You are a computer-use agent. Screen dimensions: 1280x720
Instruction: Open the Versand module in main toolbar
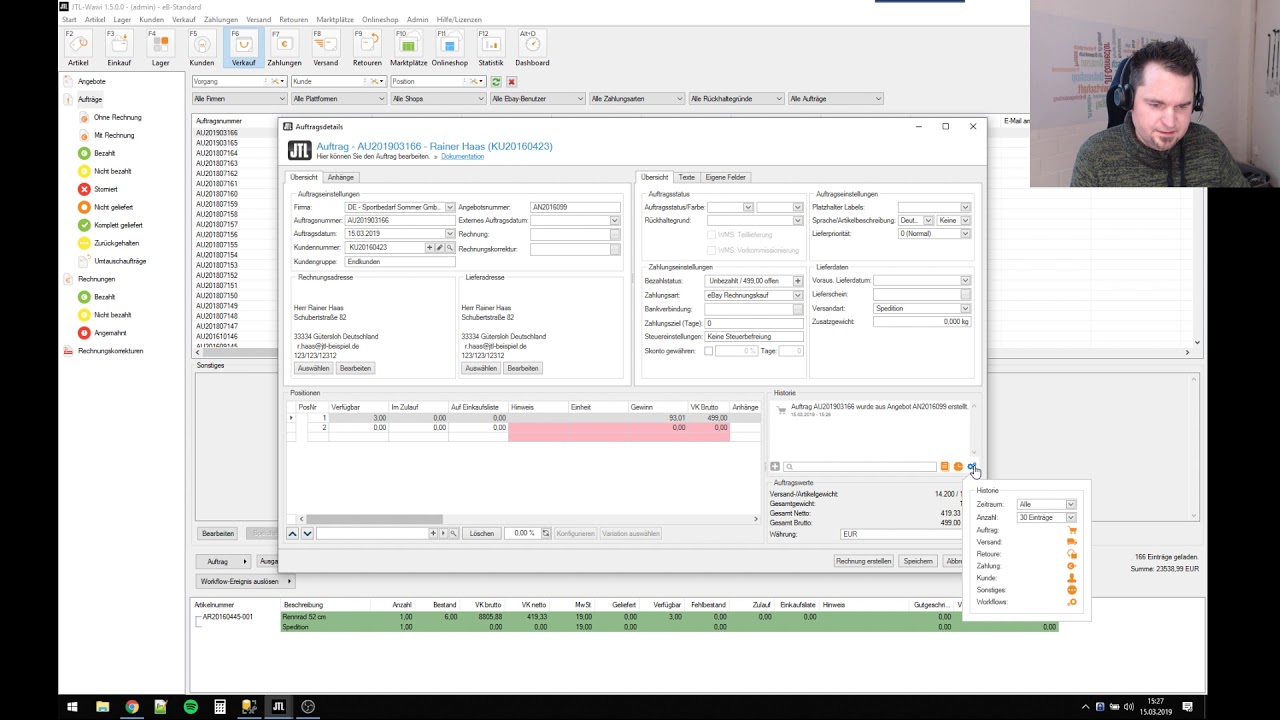[326, 49]
